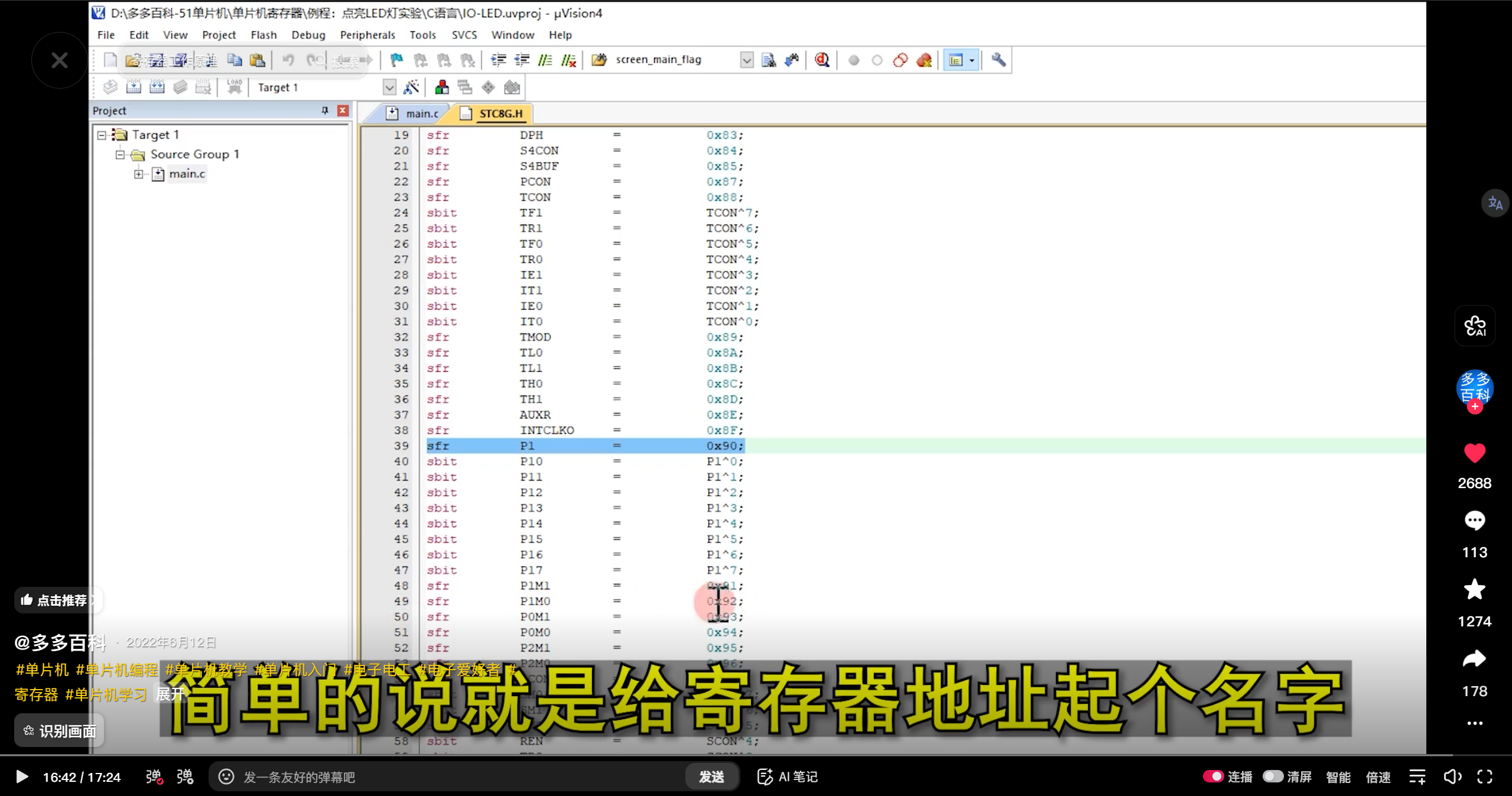The image size is (1512, 796).
Task: Select the Rebuild all target files icon
Action: tap(157, 87)
